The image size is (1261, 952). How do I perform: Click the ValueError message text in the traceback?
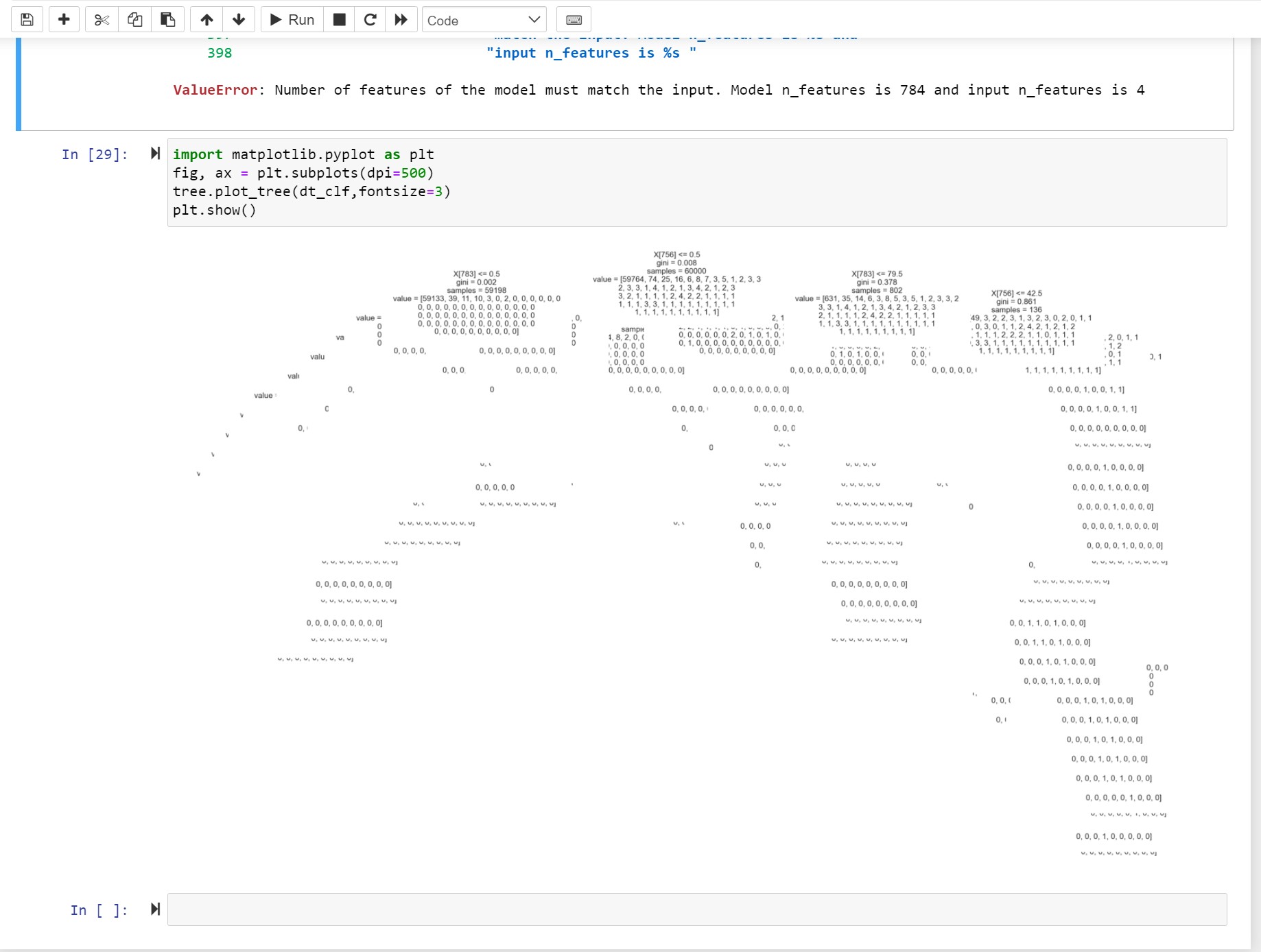pos(480,90)
